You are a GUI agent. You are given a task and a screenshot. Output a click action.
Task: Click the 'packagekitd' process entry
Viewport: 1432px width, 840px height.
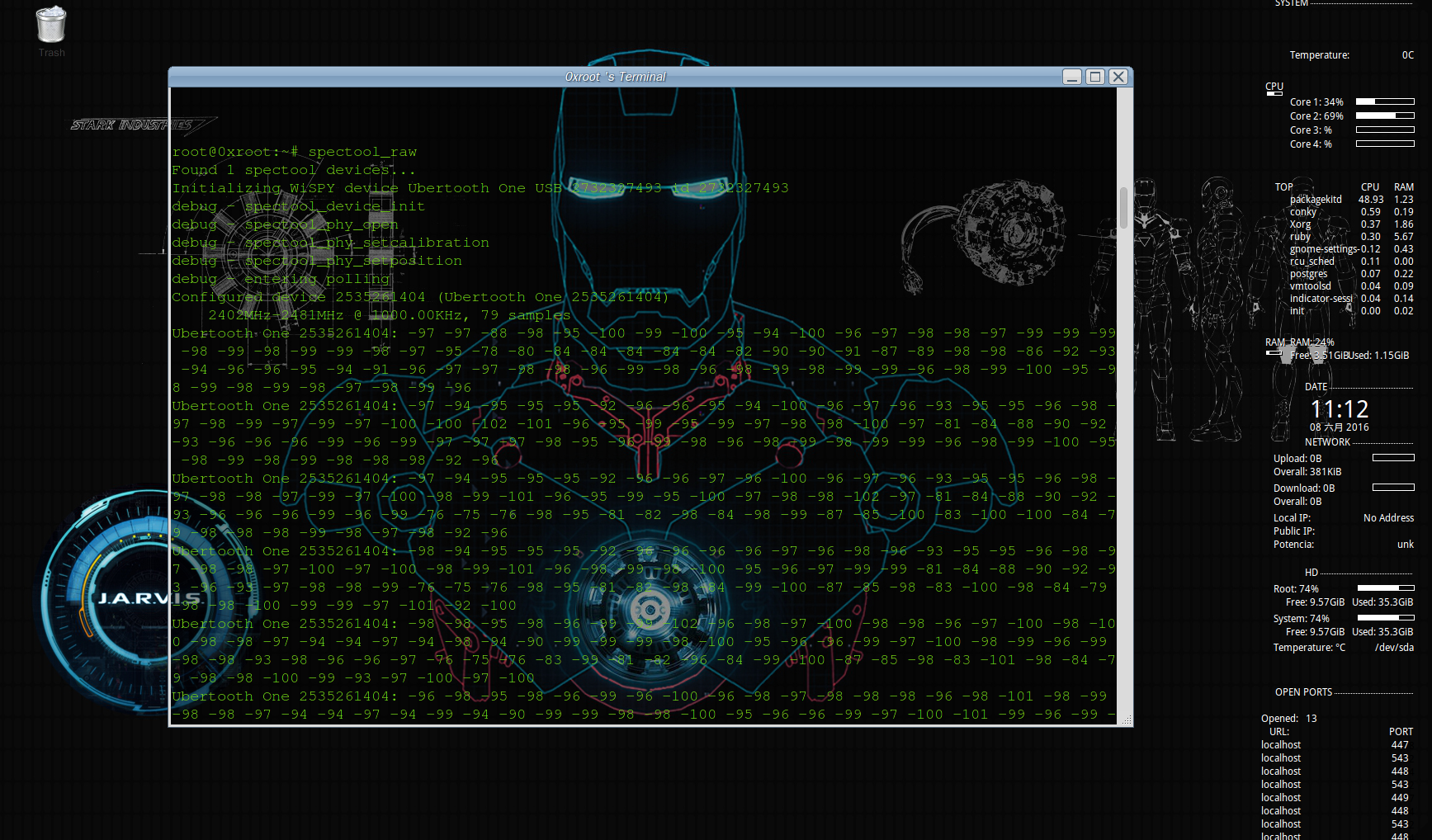1316,200
